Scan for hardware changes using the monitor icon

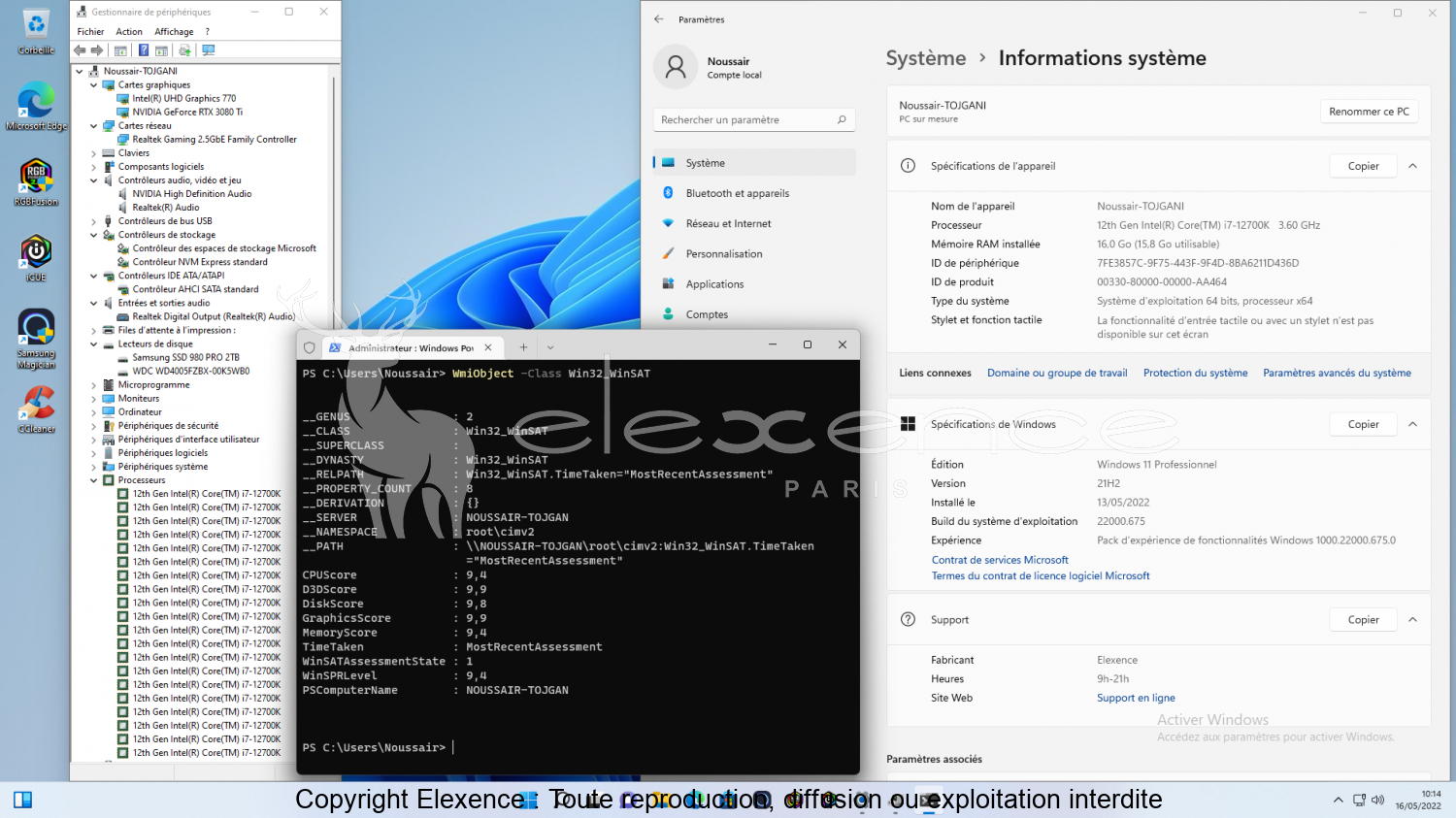(x=208, y=50)
